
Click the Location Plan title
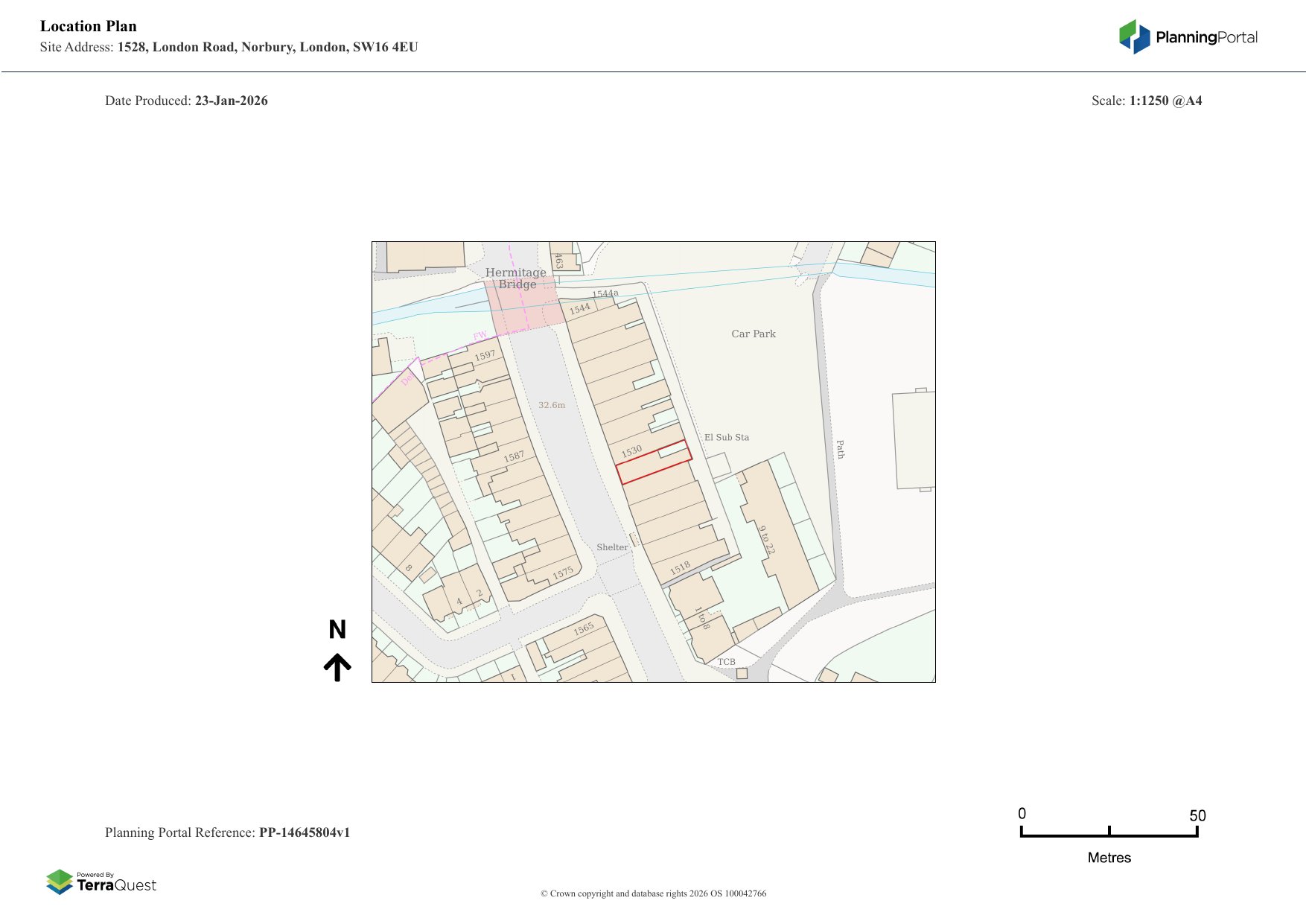[88, 26]
